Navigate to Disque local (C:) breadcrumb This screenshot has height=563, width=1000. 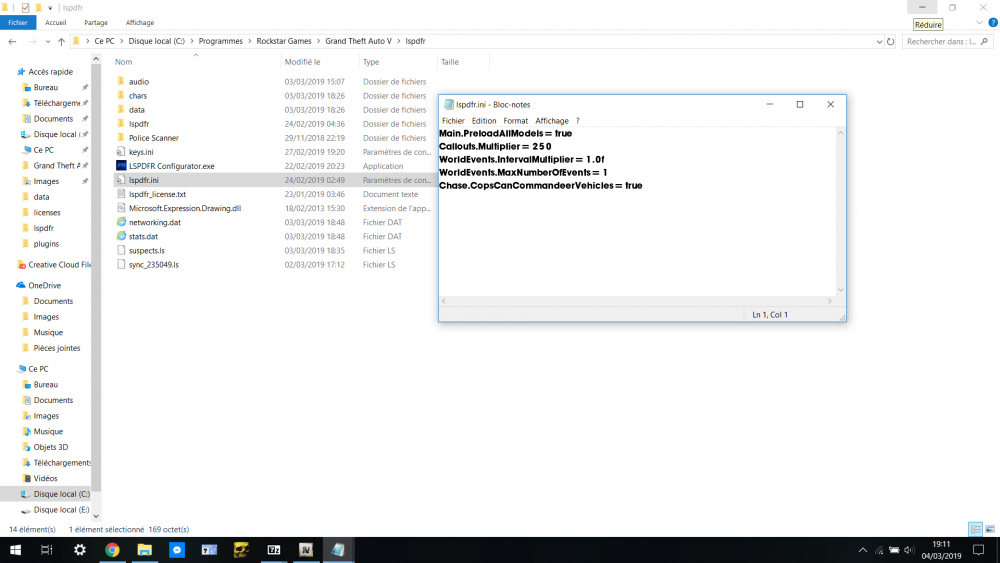tap(156, 41)
